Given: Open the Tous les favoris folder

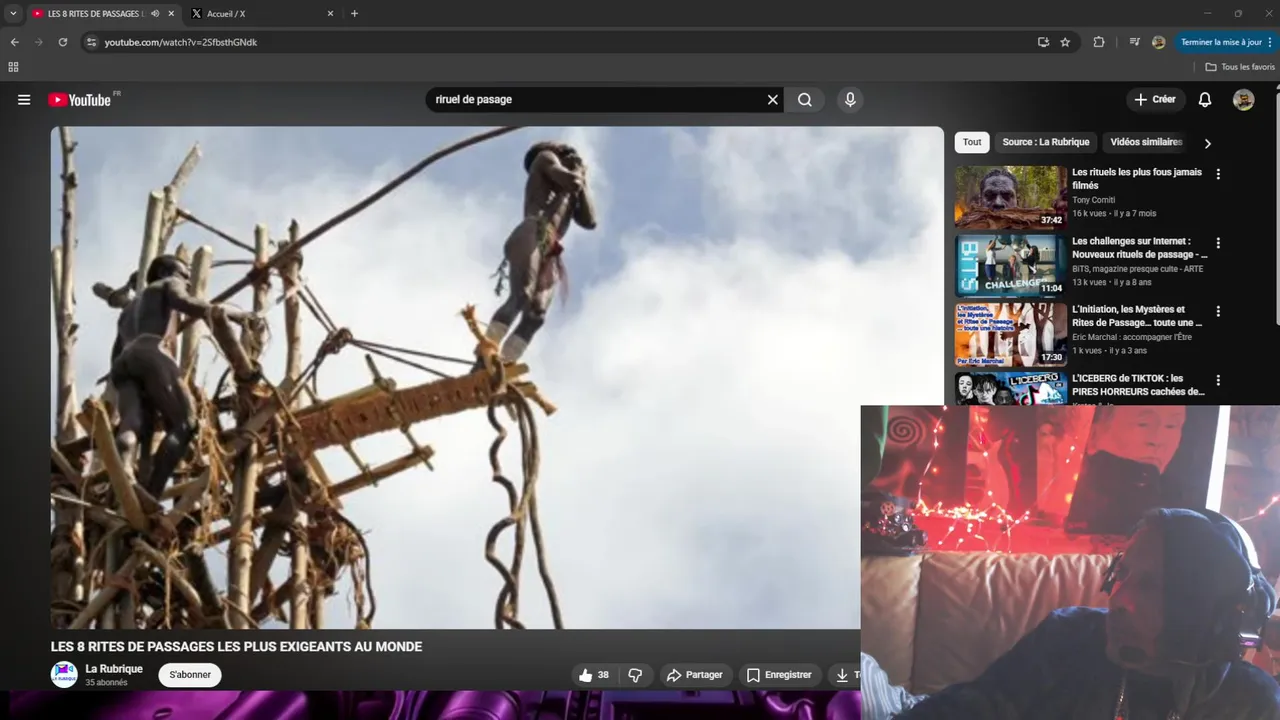Looking at the screenshot, I should pyautogui.click(x=1240, y=67).
